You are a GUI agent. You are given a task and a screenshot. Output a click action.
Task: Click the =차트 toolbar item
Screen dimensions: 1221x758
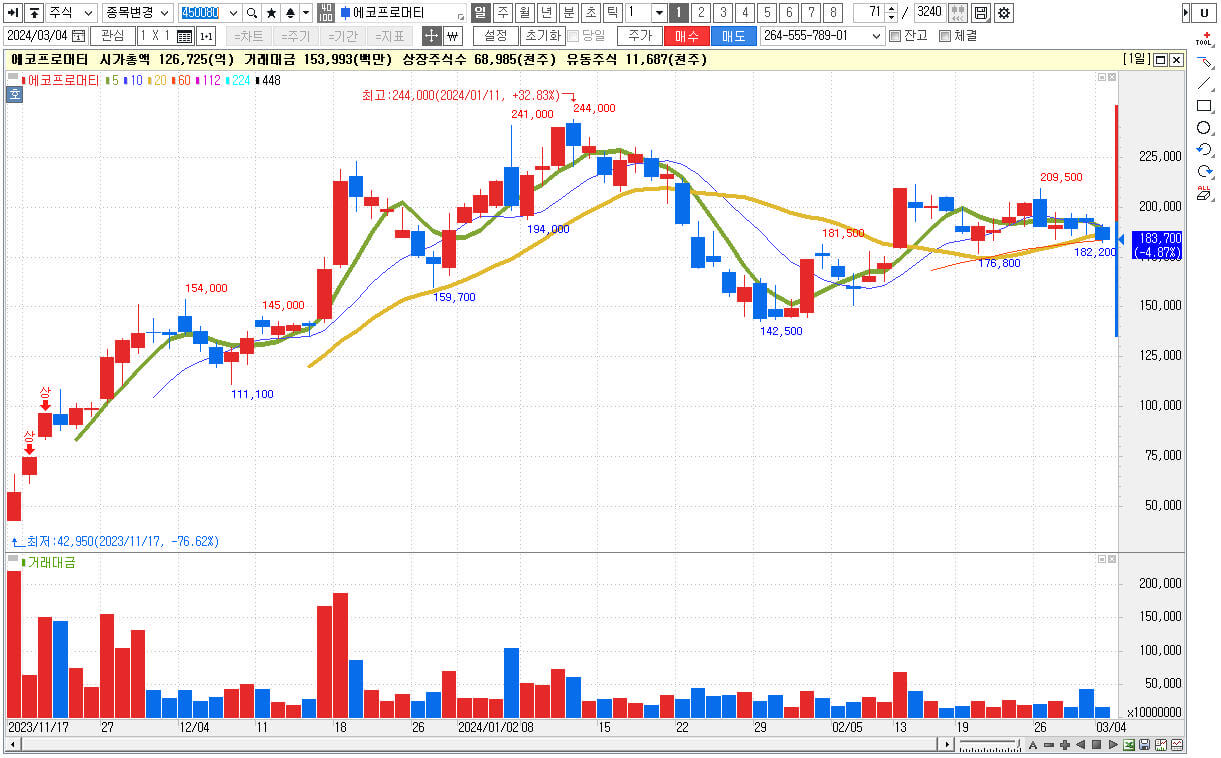[x=247, y=36]
